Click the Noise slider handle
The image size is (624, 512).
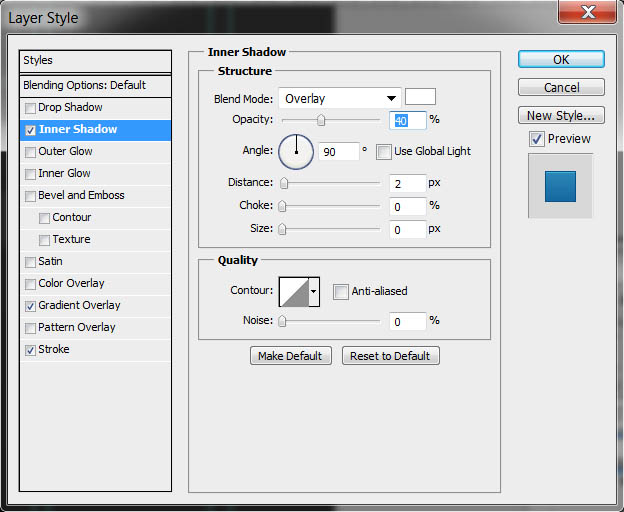coord(282,321)
